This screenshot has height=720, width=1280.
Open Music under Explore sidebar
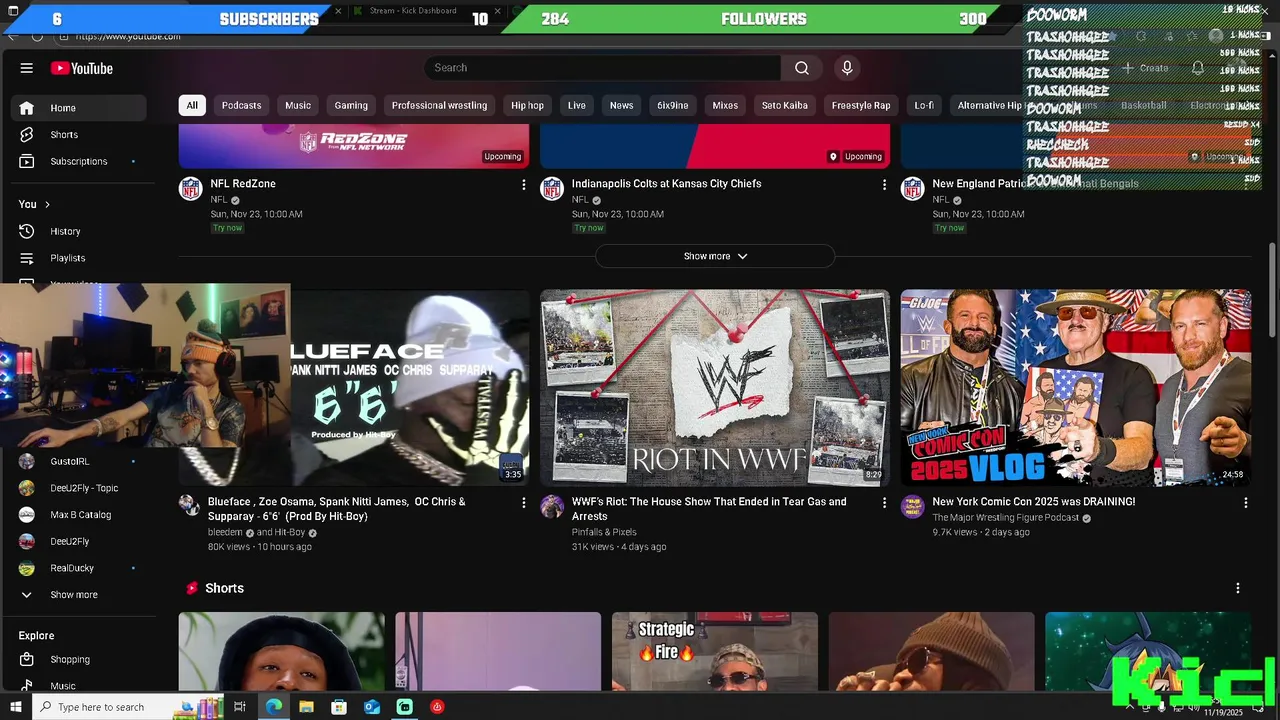(x=79, y=685)
